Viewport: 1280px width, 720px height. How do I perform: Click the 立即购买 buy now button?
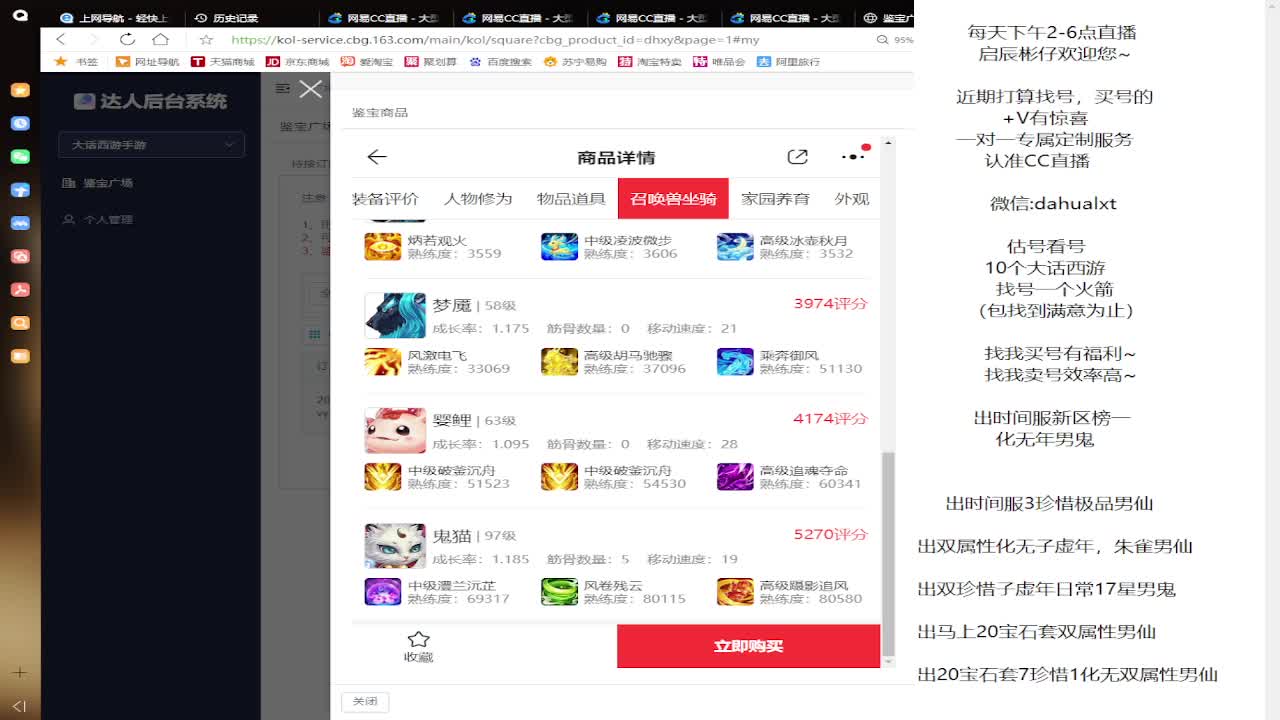click(748, 646)
